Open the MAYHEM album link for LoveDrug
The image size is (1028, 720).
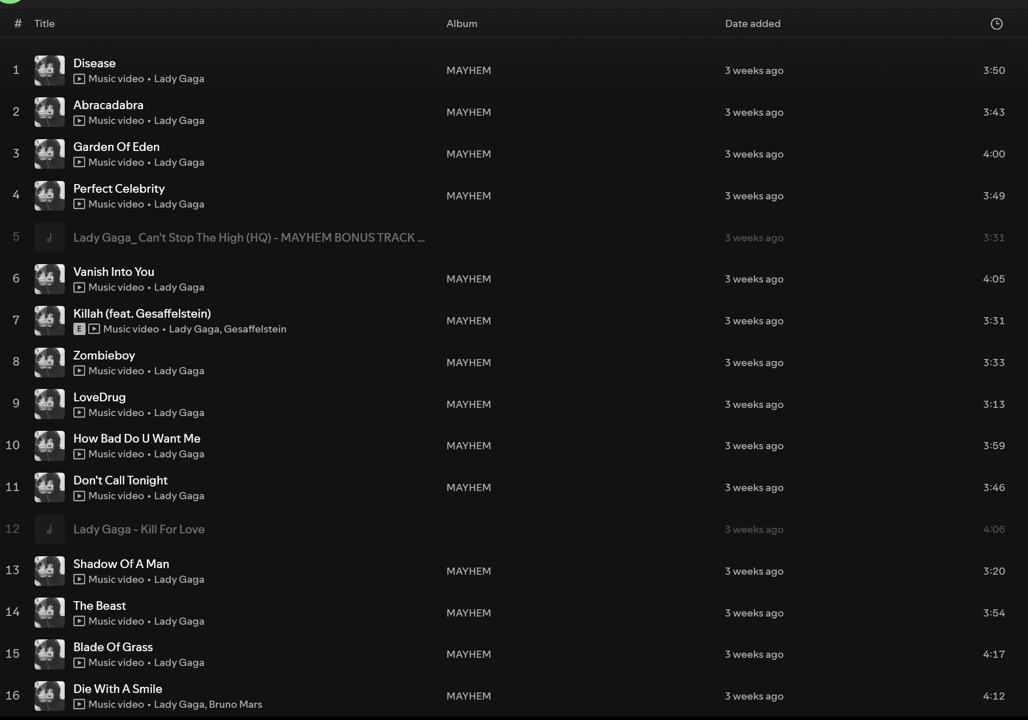click(x=468, y=405)
